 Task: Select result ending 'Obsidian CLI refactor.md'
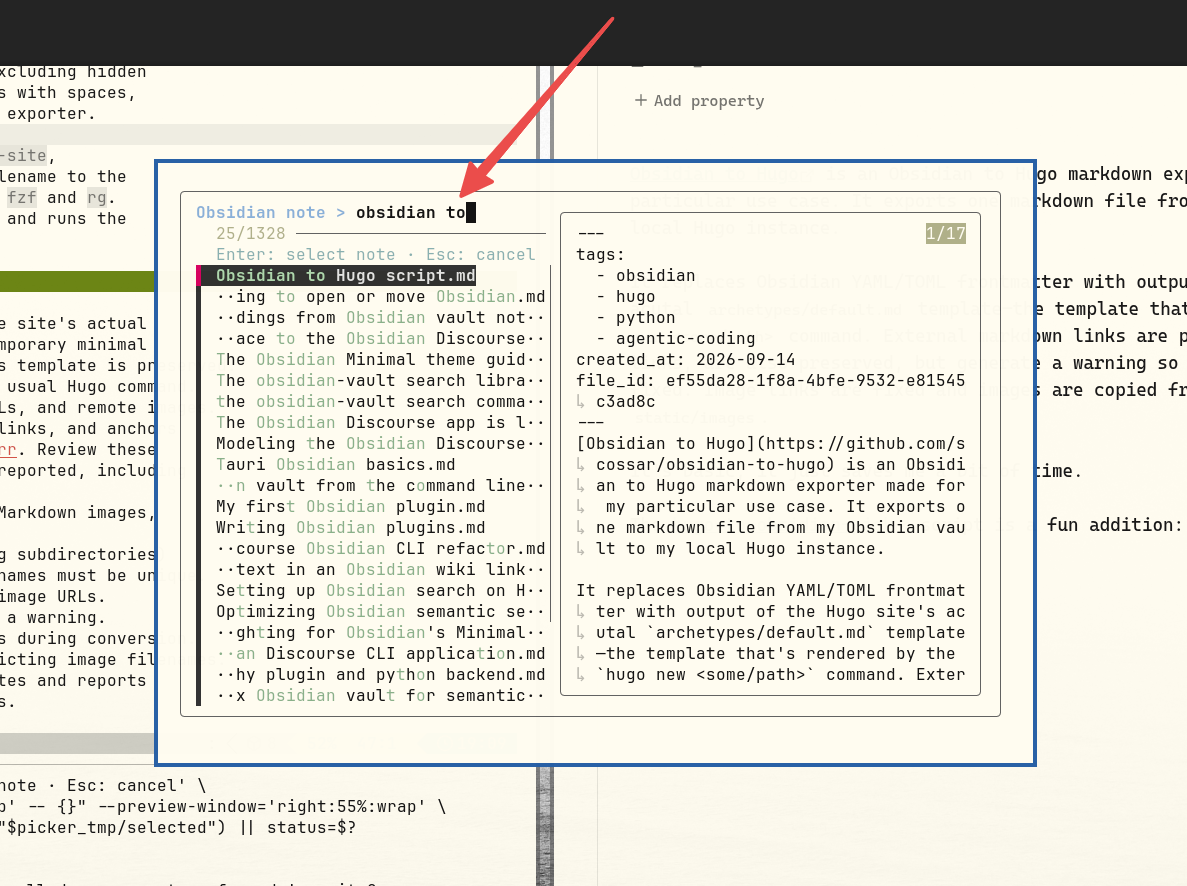(380, 548)
